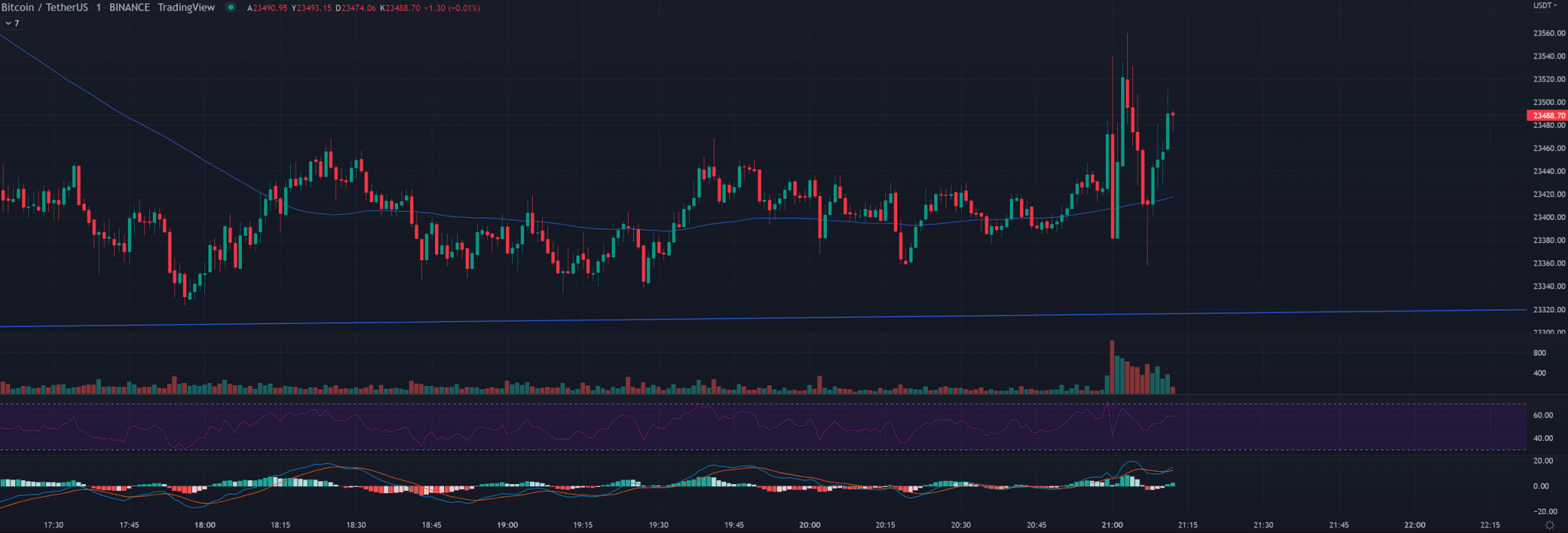Click the red price change value -1.30

pos(435,8)
